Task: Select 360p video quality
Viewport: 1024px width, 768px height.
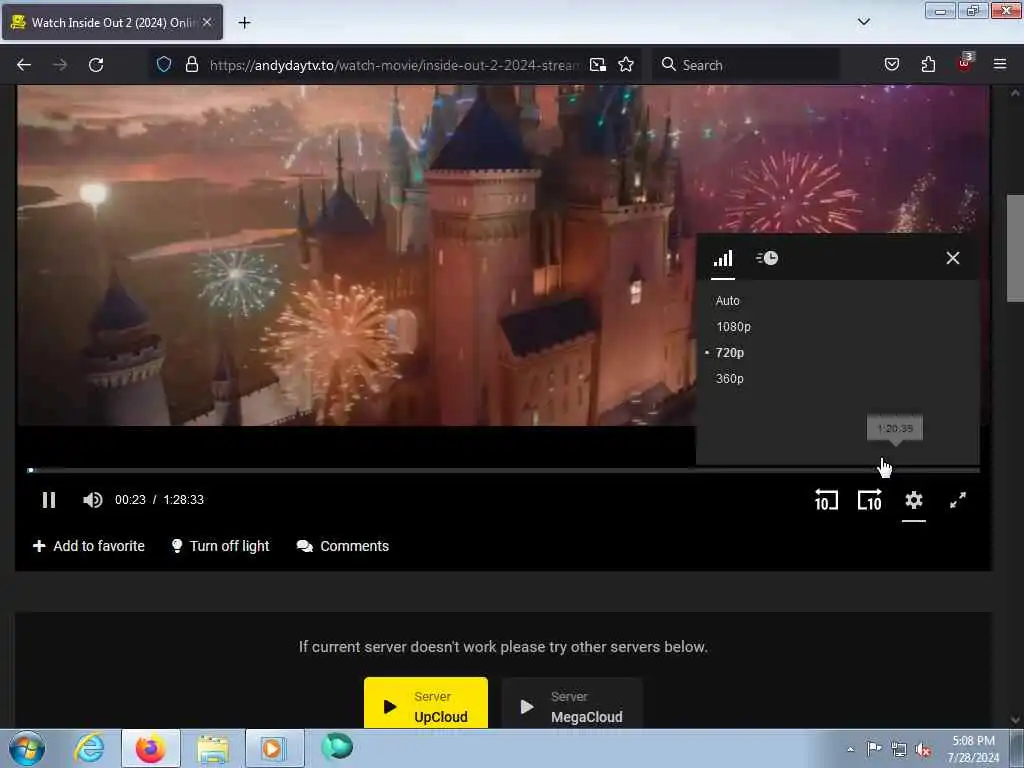Action: click(x=729, y=379)
